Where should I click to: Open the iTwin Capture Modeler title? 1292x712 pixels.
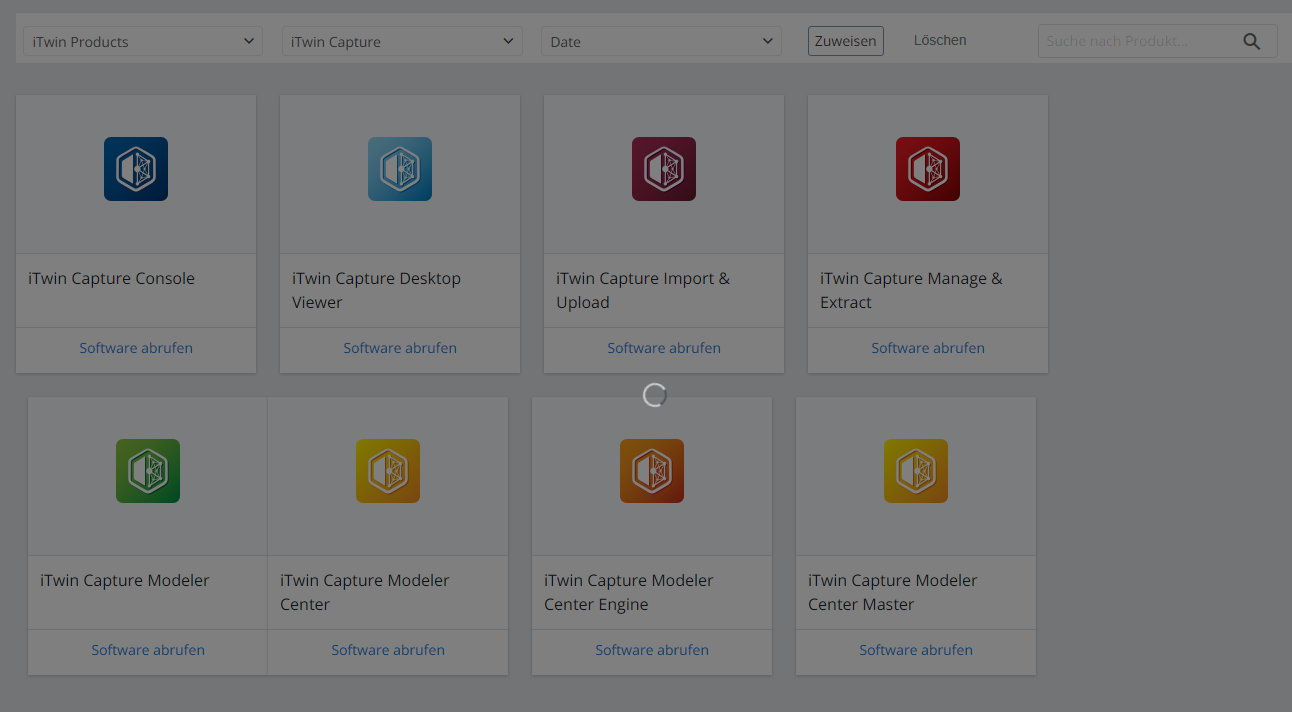125,581
